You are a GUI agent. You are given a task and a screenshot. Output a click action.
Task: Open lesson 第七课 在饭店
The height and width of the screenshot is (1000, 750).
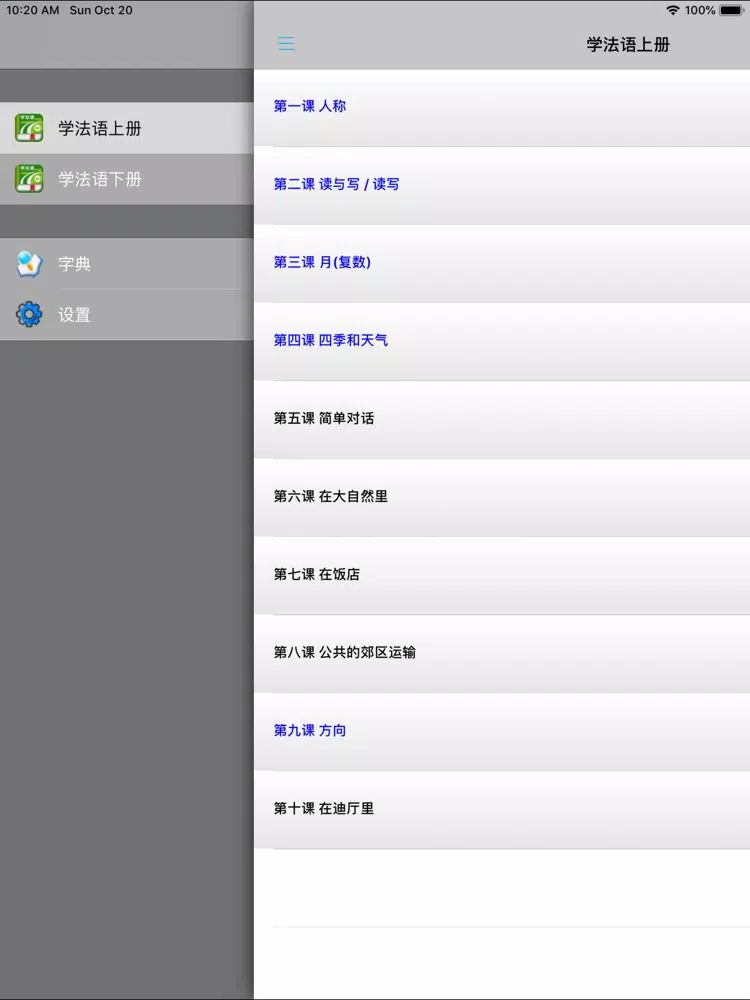point(502,576)
